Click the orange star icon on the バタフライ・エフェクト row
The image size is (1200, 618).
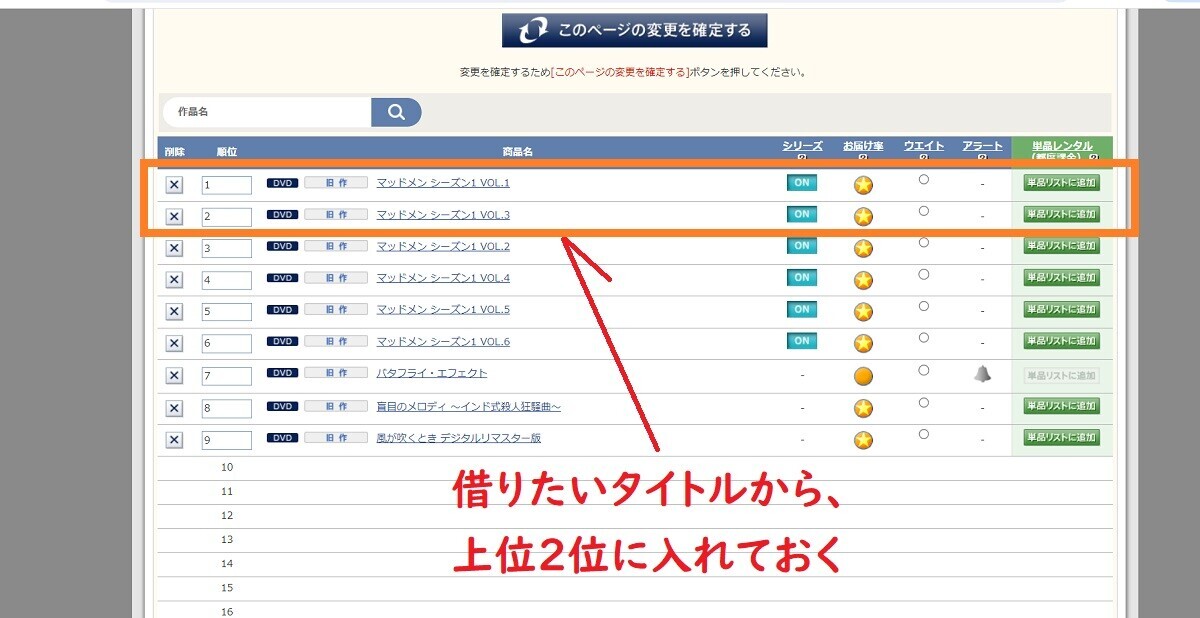(x=862, y=375)
